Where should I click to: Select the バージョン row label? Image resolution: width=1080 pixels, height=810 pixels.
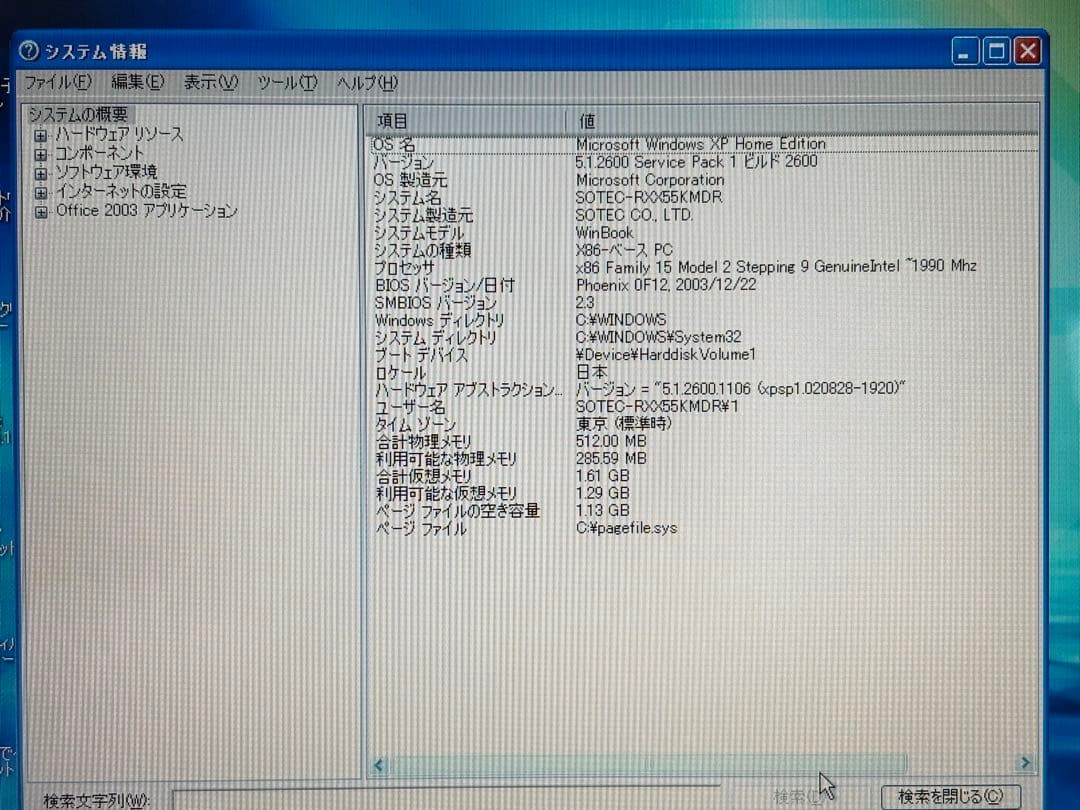pos(404,163)
